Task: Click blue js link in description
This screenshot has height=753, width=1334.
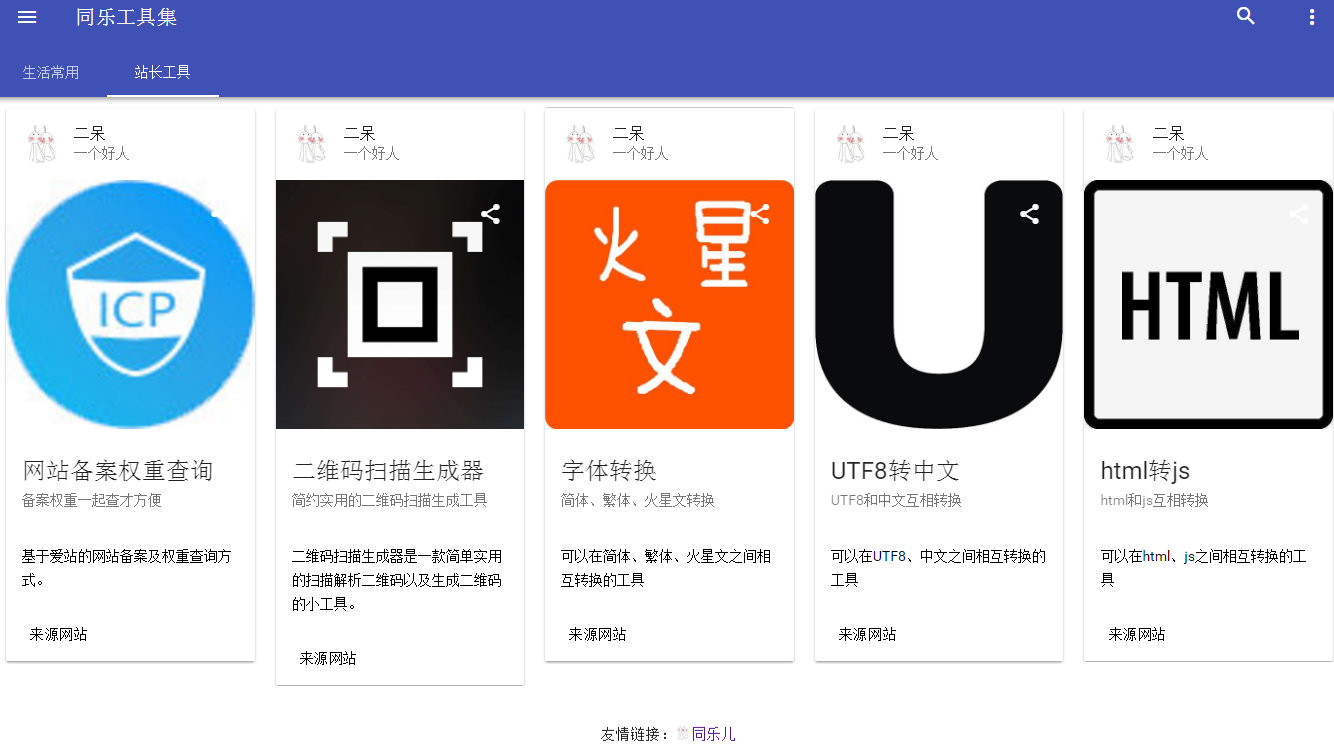Action: tap(1189, 557)
